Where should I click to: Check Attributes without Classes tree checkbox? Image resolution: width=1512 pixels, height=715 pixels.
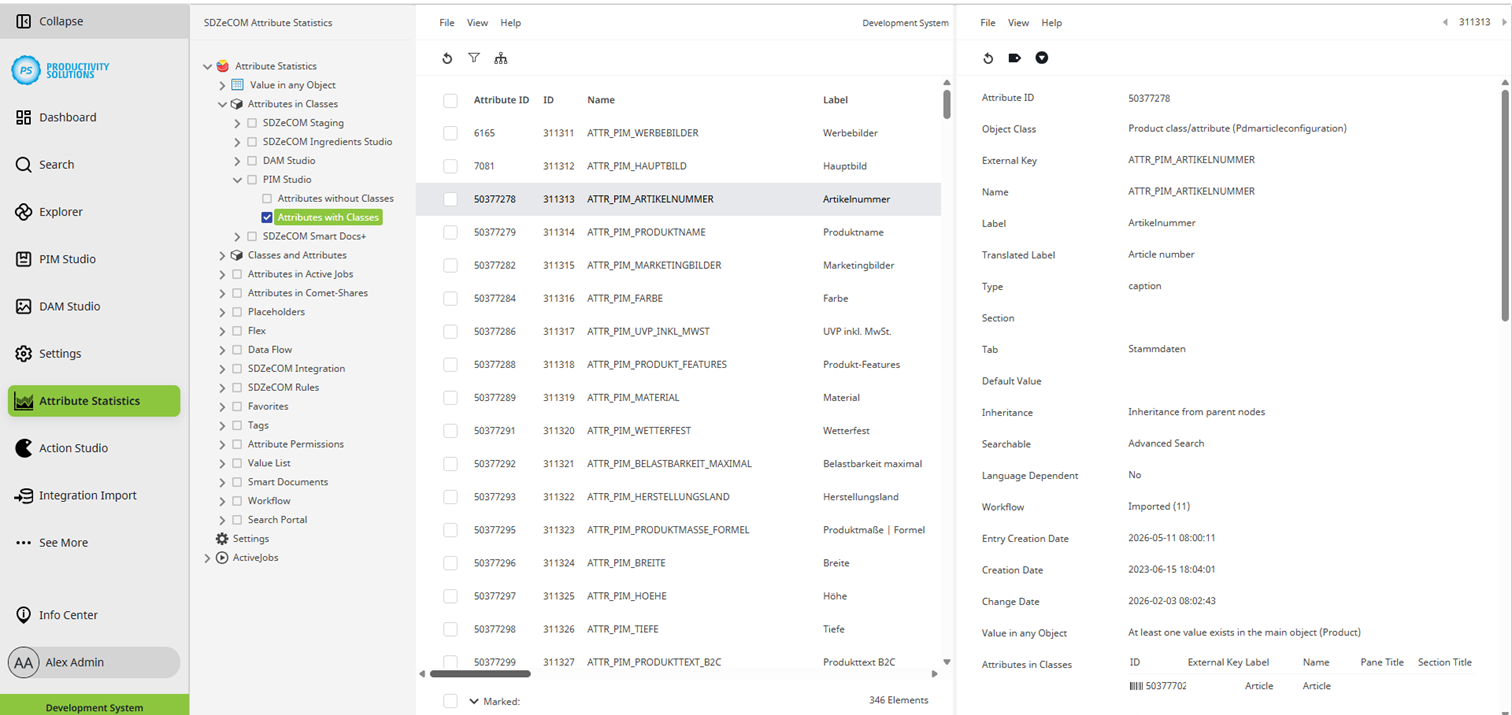[x=267, y=198]
